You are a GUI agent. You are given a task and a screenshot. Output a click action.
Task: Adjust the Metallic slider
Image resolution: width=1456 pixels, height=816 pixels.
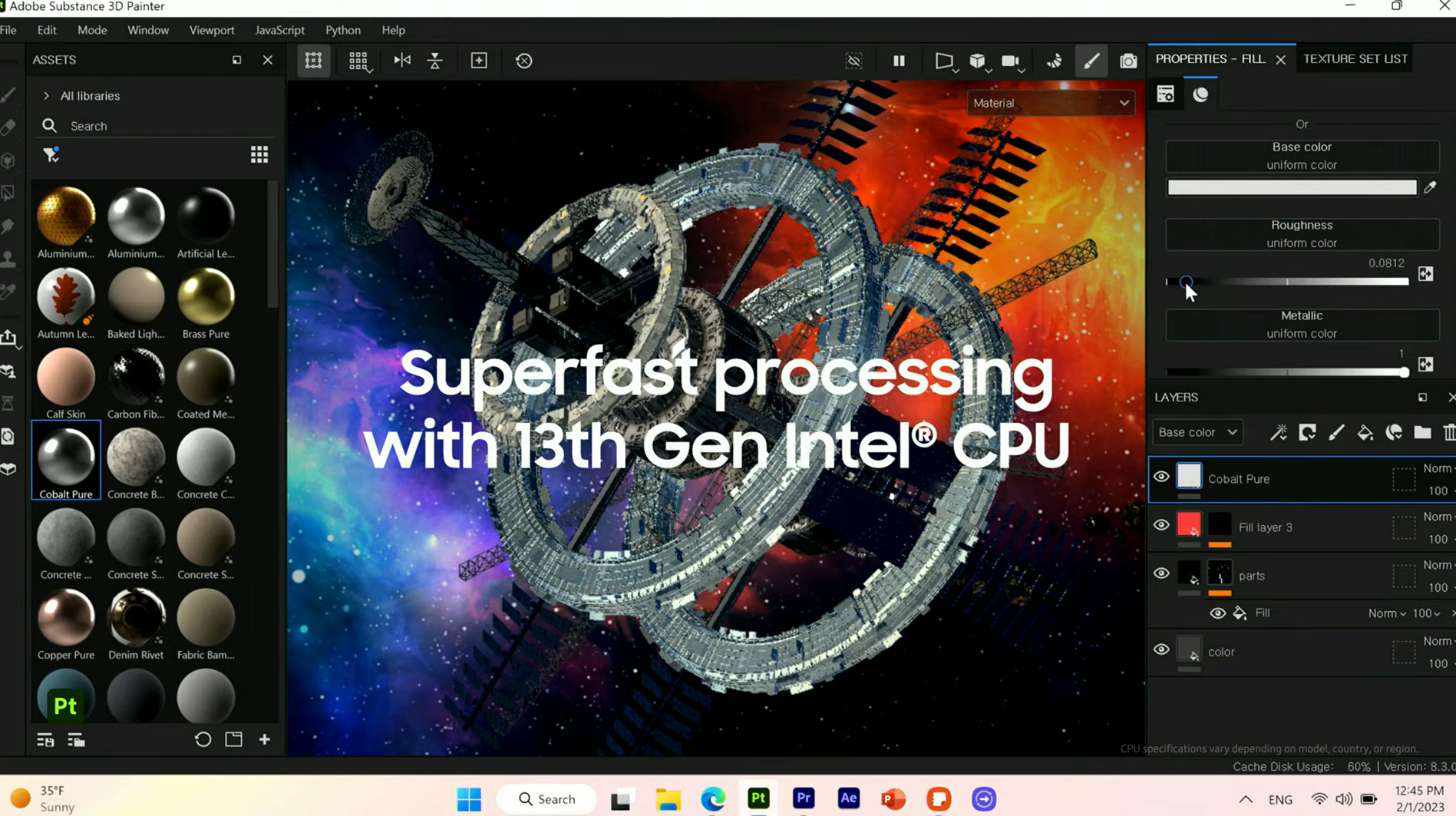point(1287,373)
